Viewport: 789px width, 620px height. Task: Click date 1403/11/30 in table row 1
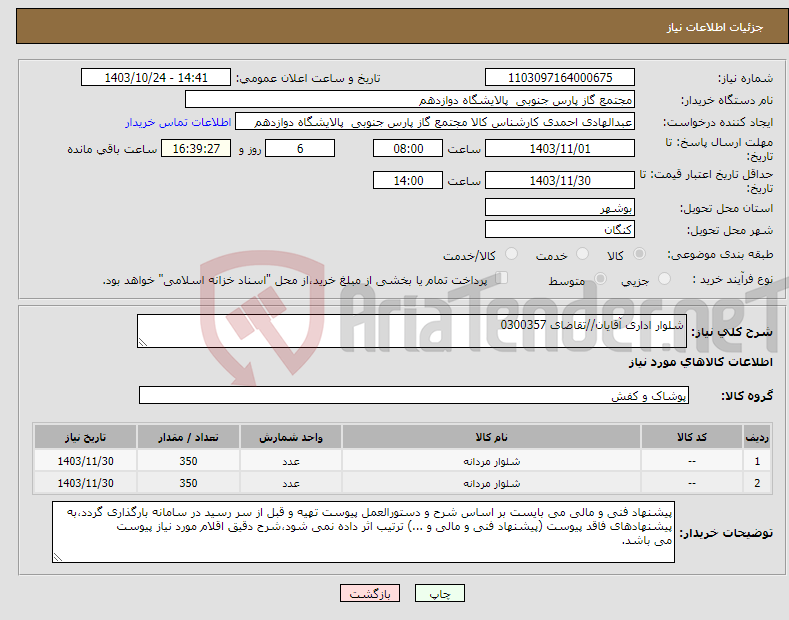pyautogui.click(x=86, y=461)
